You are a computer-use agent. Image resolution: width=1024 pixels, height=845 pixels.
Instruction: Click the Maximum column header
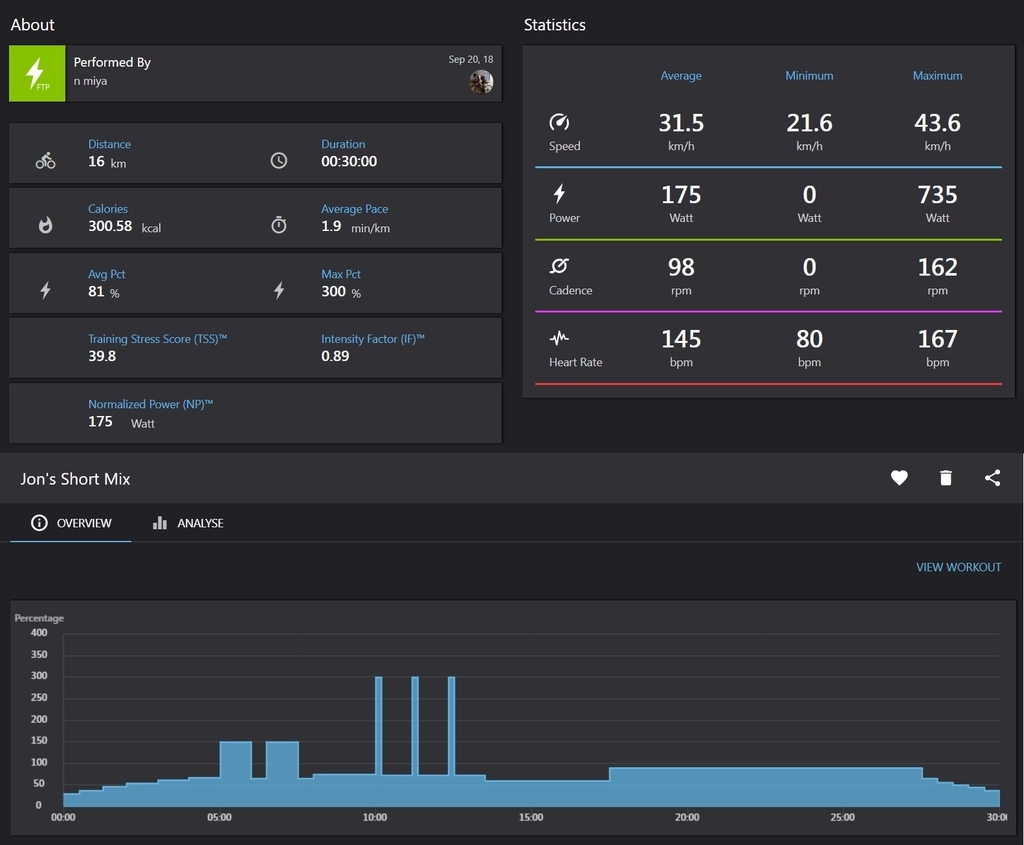[937, 76]
